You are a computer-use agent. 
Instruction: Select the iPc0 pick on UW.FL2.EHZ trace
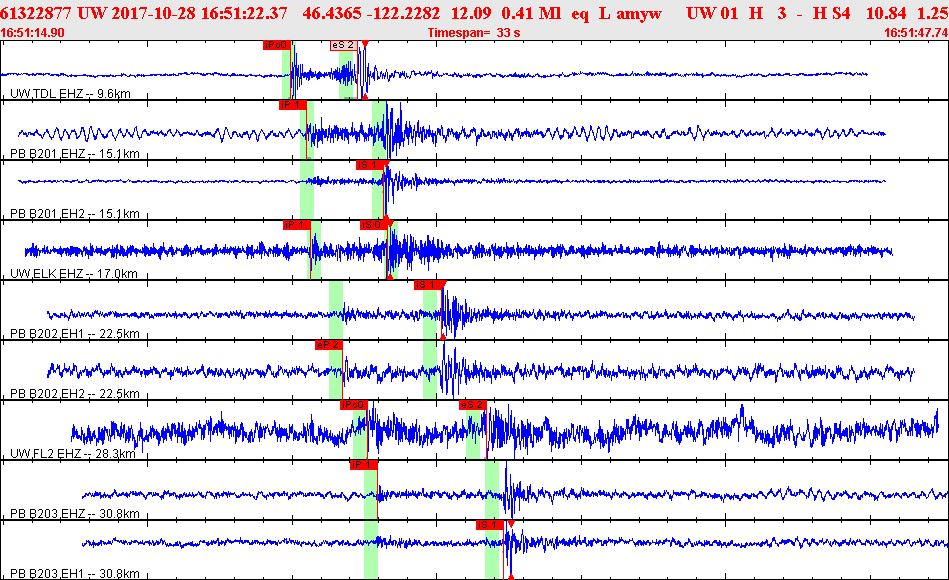pyautogui.click(x=353, y=405)
